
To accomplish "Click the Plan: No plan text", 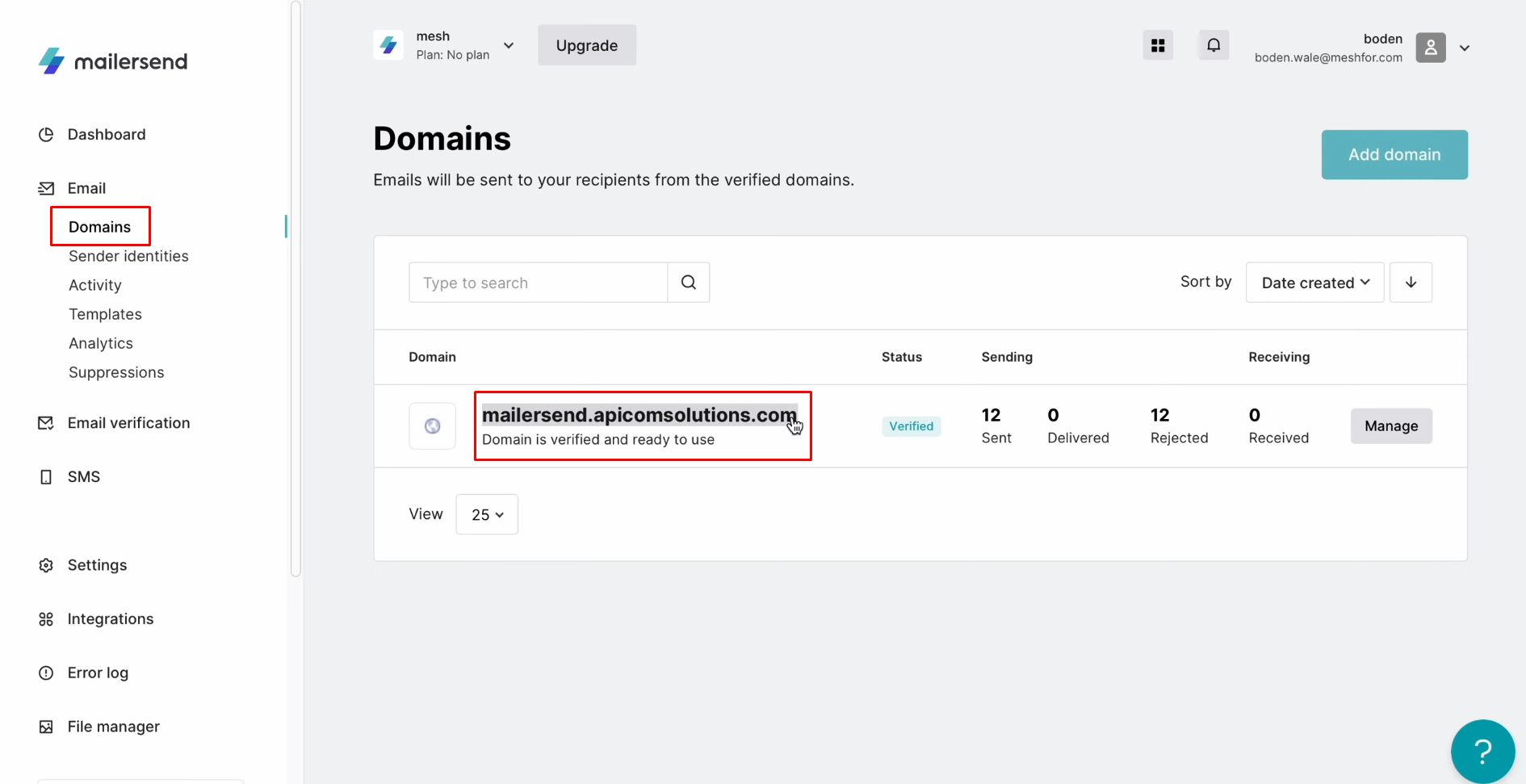I will click(453, 55).
